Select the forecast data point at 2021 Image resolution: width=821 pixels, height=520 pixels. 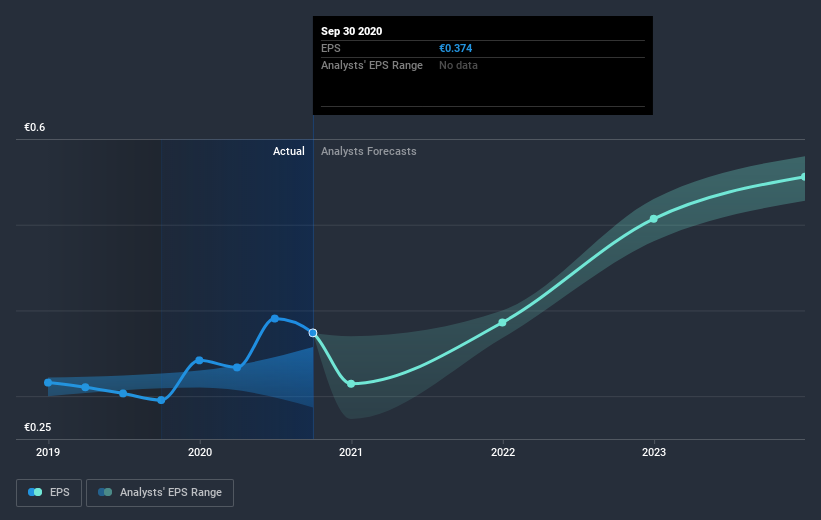(x=351, y=384)
